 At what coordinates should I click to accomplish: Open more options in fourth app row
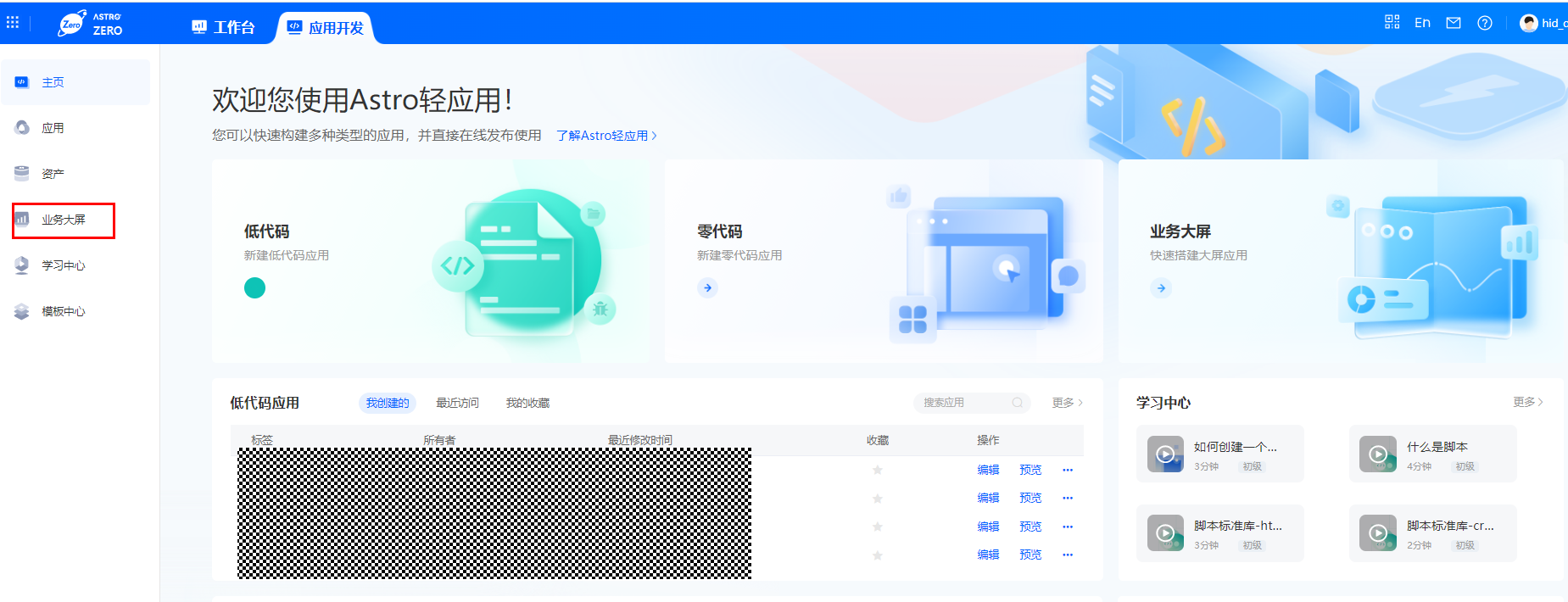pos(1068,555)
